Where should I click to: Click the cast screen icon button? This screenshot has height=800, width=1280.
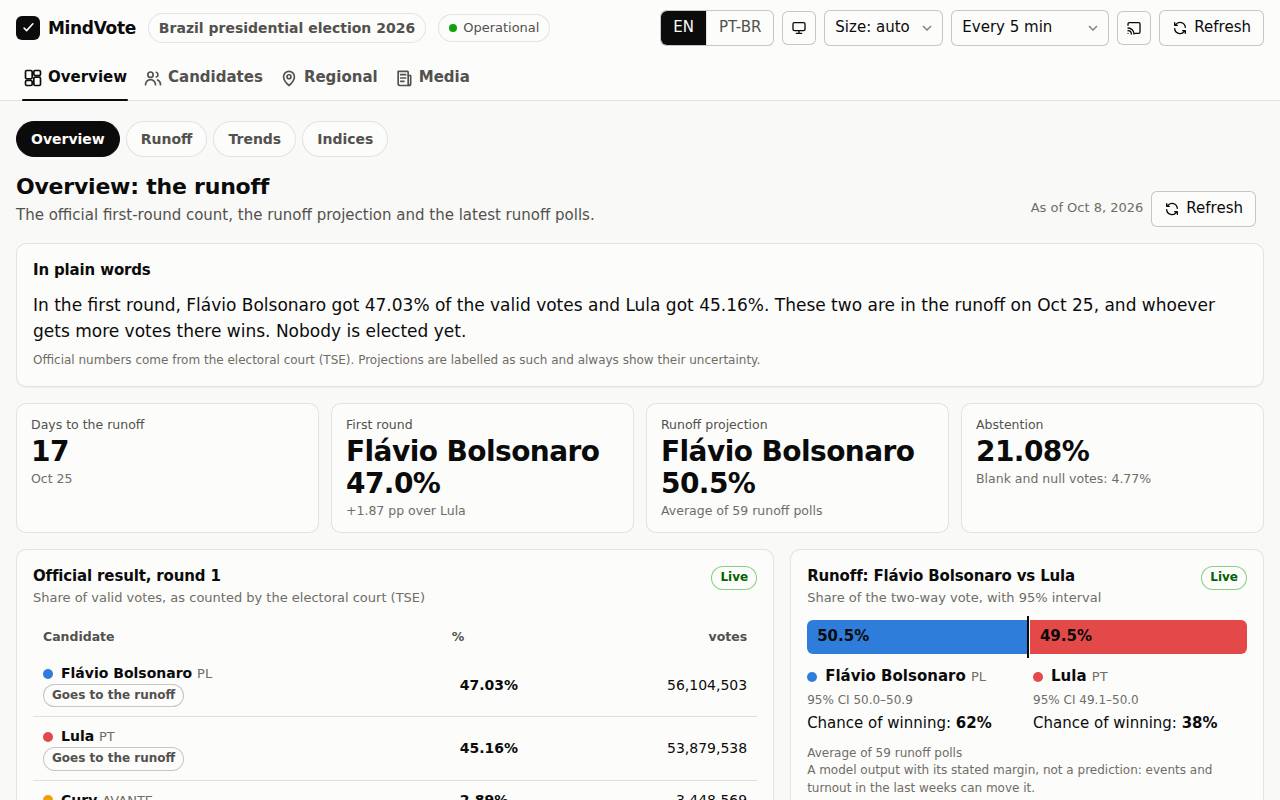coord(1134,28)
